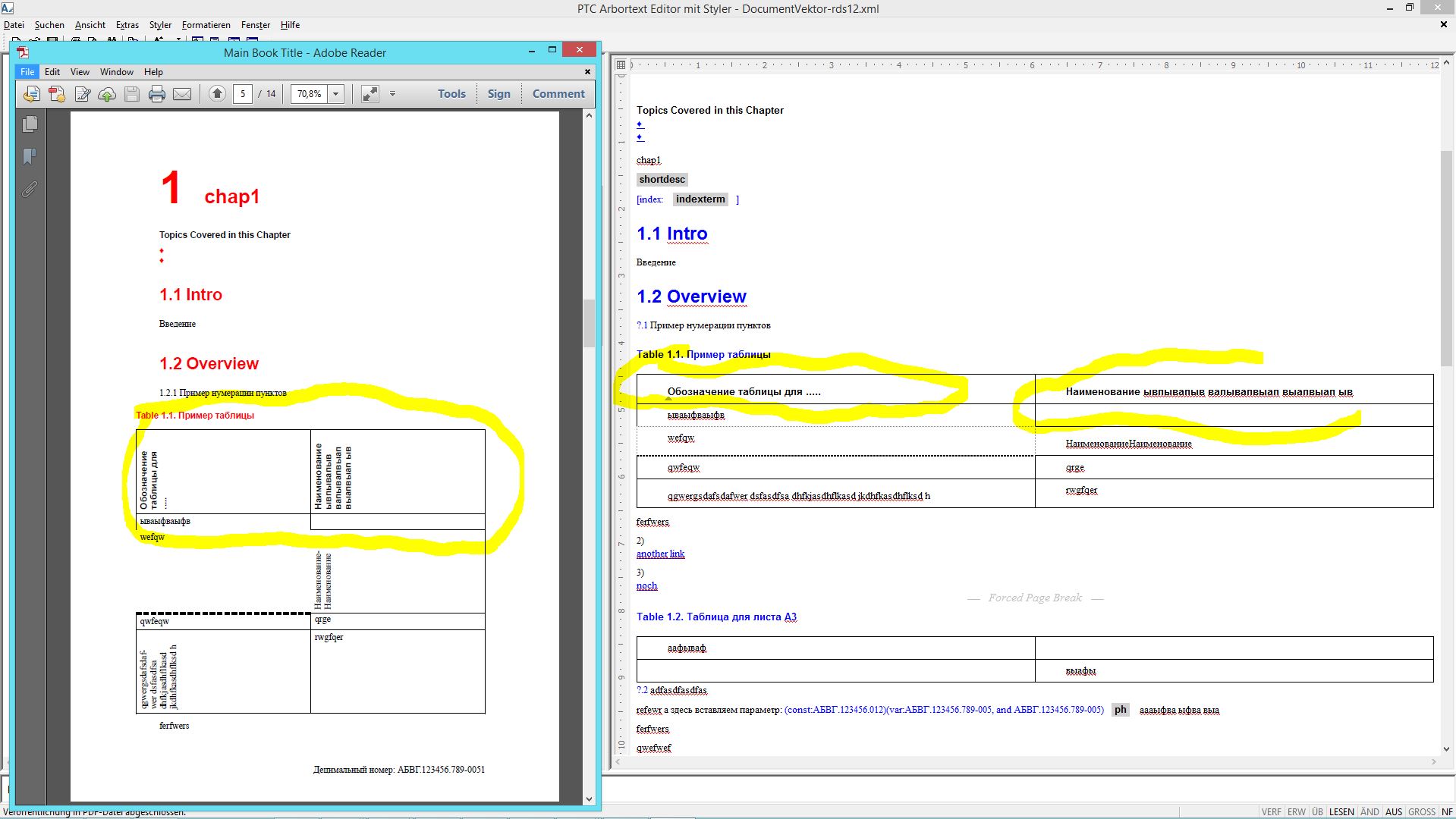This screenshot has height=819, width=1456.
Task: Open the Extras menu in Arbortext Editor
Action: pos(127,25)
